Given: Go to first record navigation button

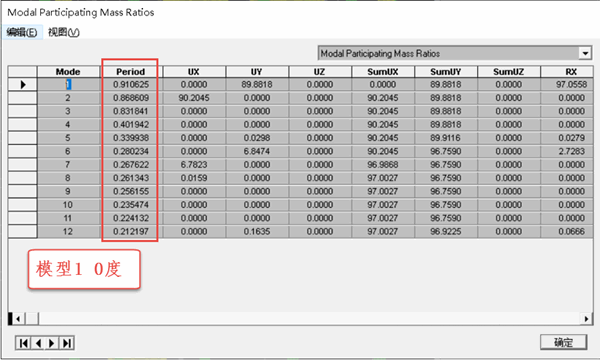Looking at the screenshot, I should 23,343.
